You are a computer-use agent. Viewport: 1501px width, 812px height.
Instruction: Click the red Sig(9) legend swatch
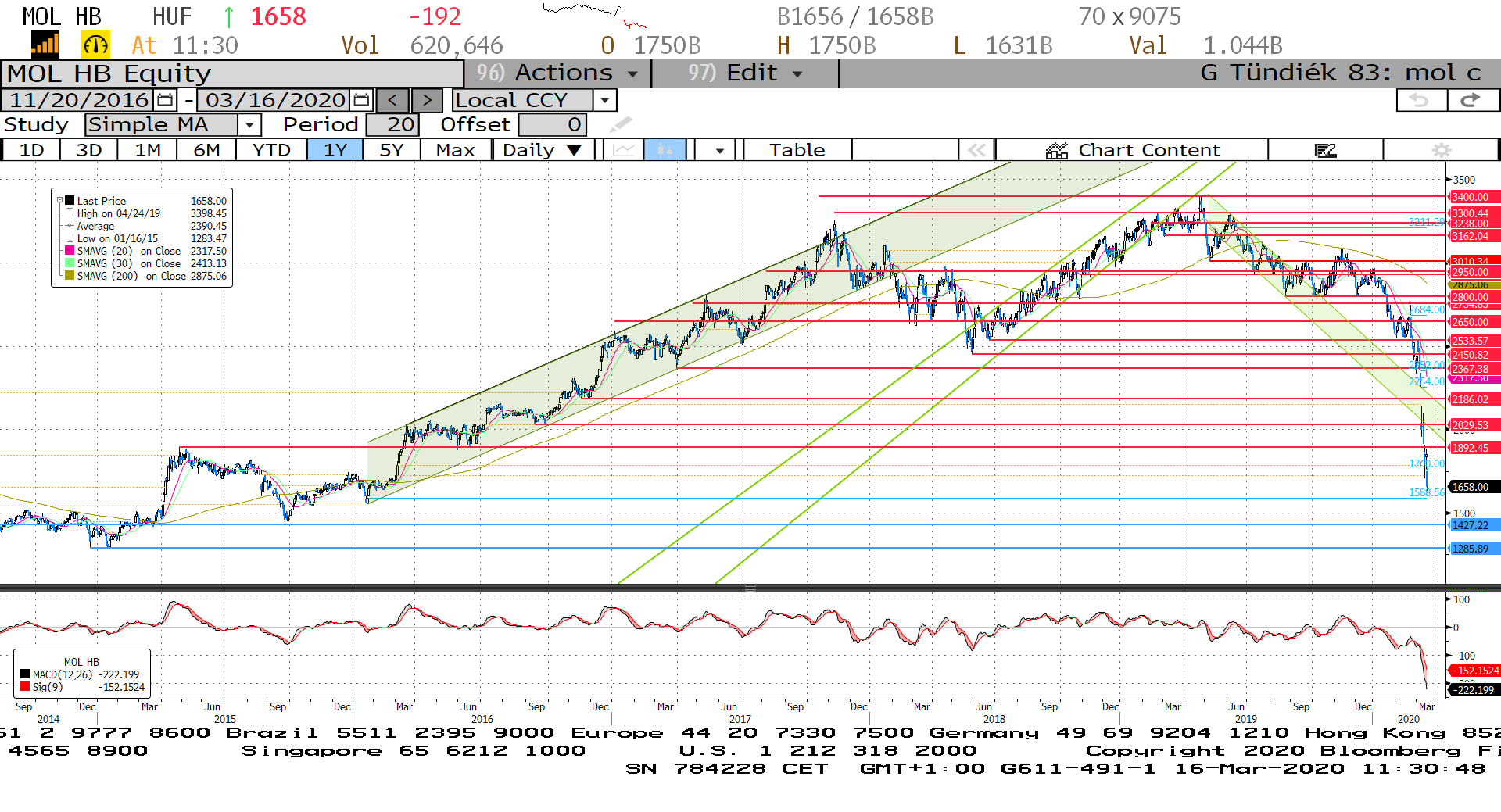click(25, 687)
